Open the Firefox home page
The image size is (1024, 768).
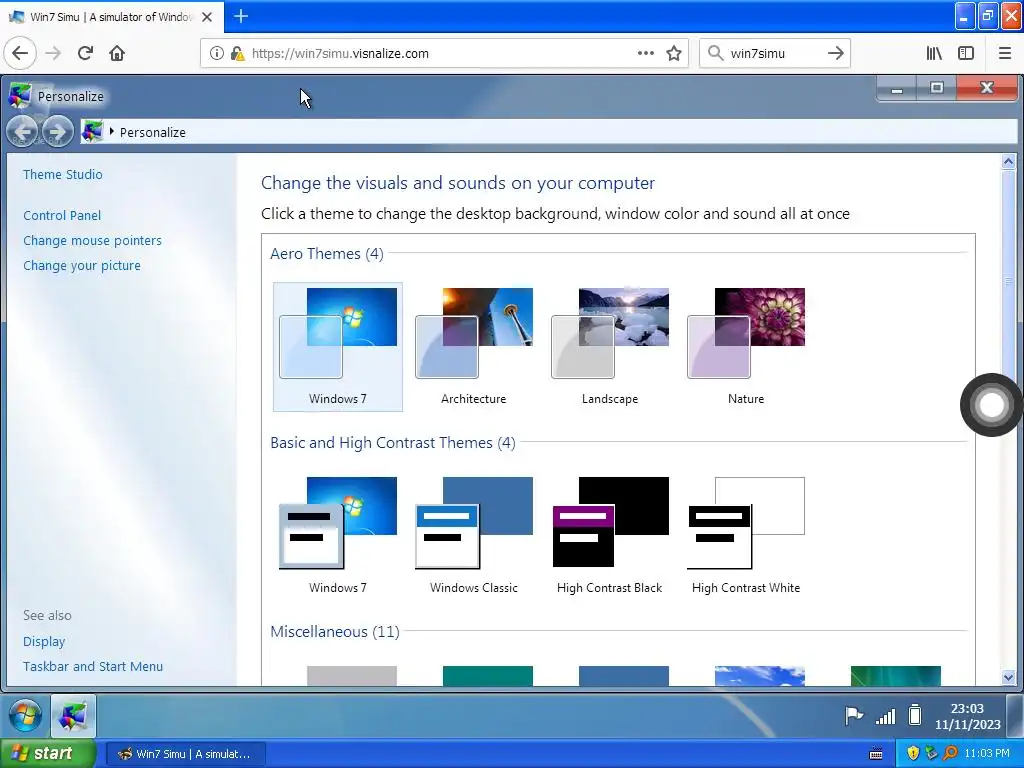[x=117, y=54]
